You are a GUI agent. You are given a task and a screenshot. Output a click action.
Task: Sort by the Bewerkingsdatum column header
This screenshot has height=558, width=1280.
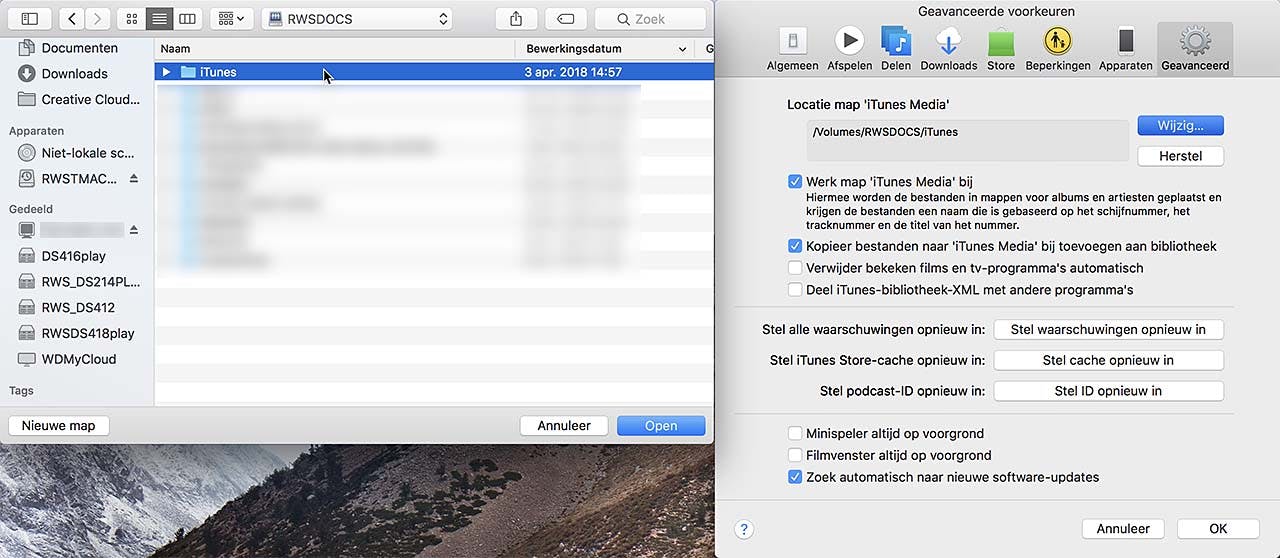pyautogui.click(x=605, y=48)
